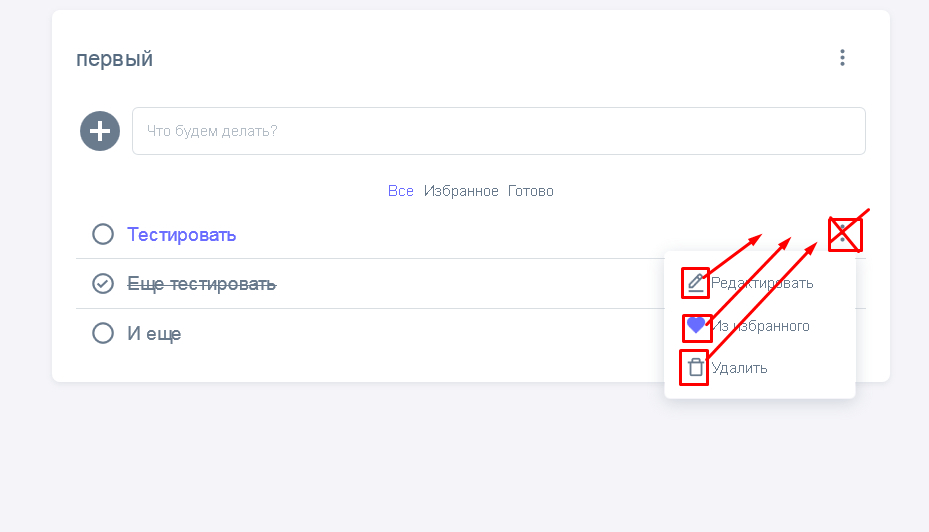This screenshot has width=929, height=532.
Task: Switch to the "Избранное" filter
Action: [461, 191]
